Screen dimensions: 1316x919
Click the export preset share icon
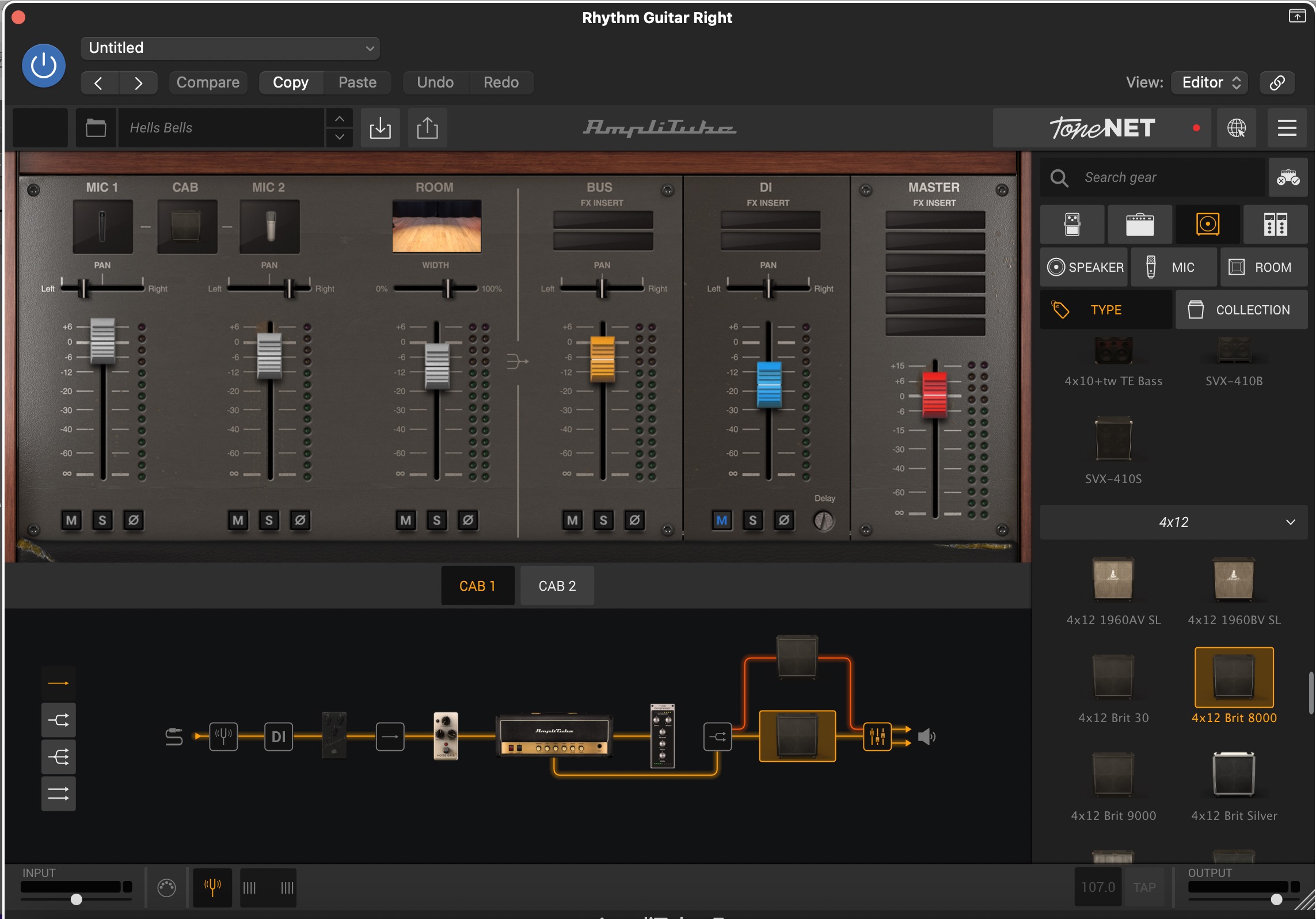427,128
